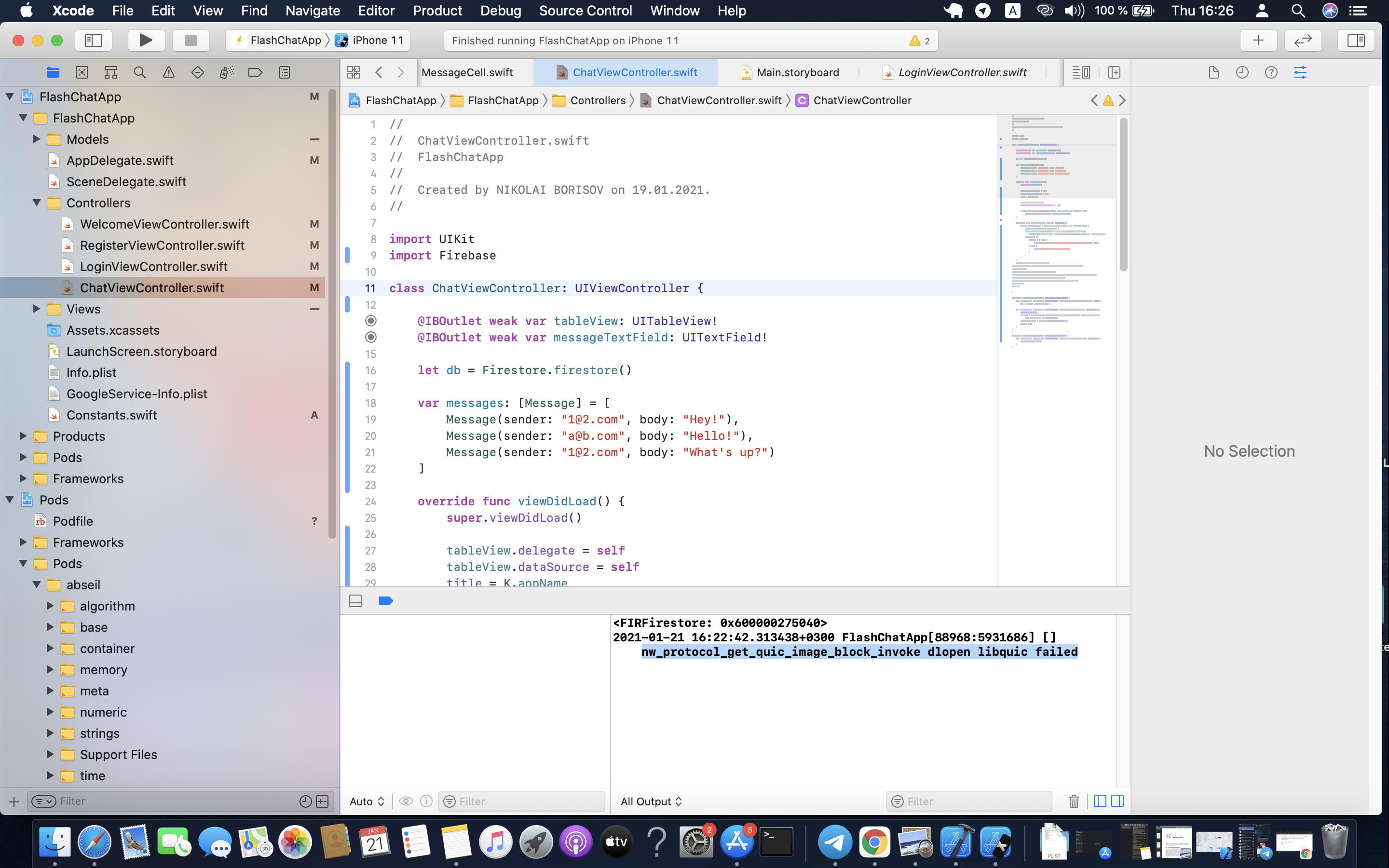Screen dimensions: 1389x868
Task: Collapse the Controllers folder
Action: (x=37, y=203)
